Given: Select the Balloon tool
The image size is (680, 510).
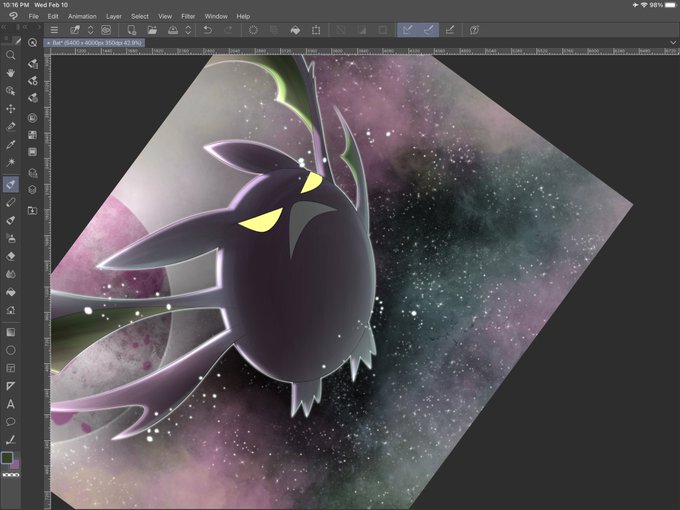Looking at the screenshot, I should [x=10, y=422].
